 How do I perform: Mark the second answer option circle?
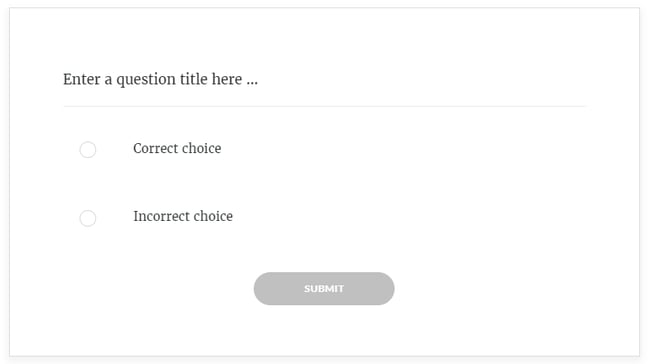click(x=88, y=218)
